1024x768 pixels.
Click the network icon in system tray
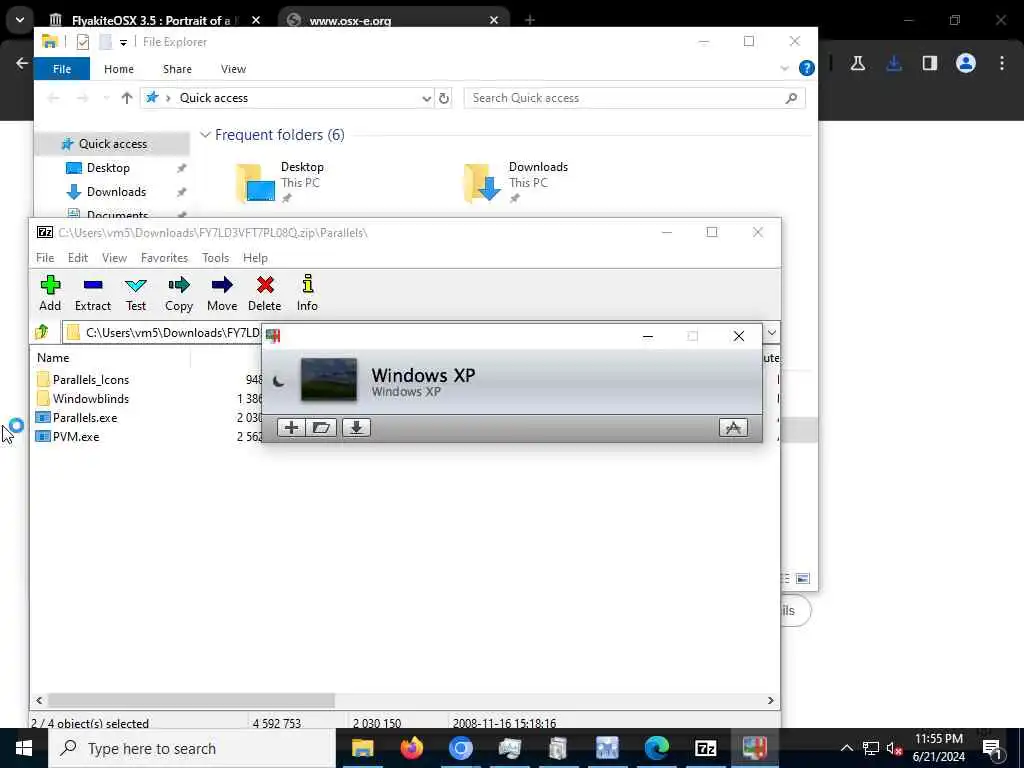point(871,748)
